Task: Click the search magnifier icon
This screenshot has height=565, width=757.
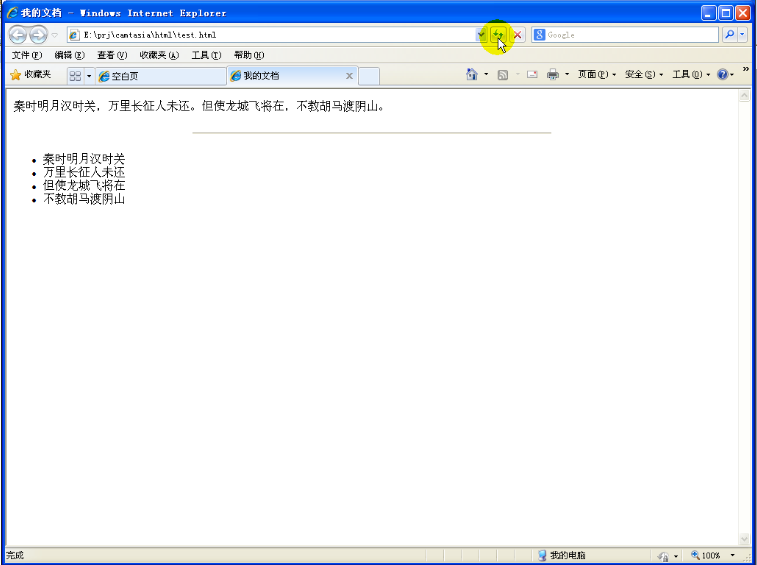Action: click(729, 35)
